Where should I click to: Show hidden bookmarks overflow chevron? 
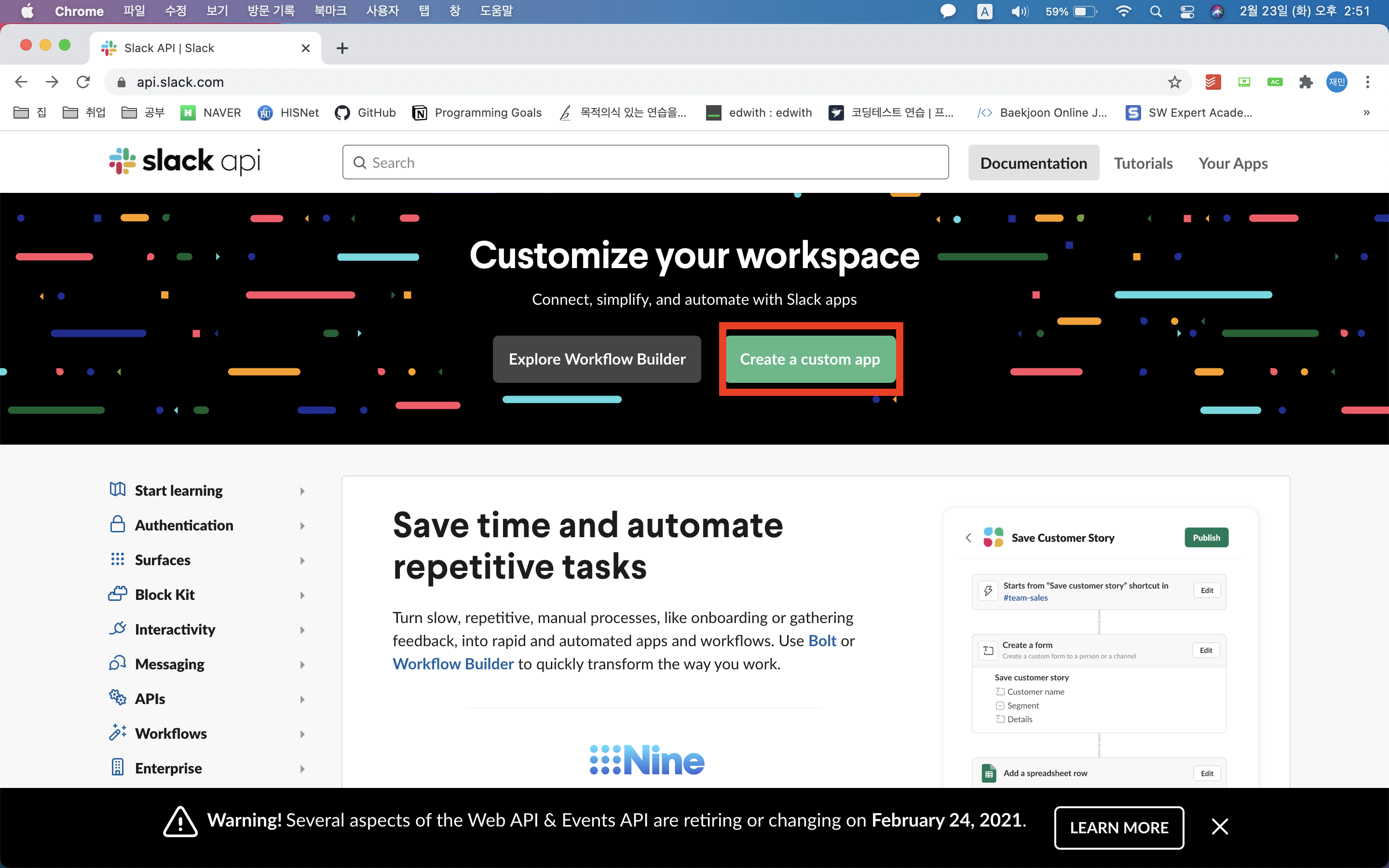tap(1367, 112)
